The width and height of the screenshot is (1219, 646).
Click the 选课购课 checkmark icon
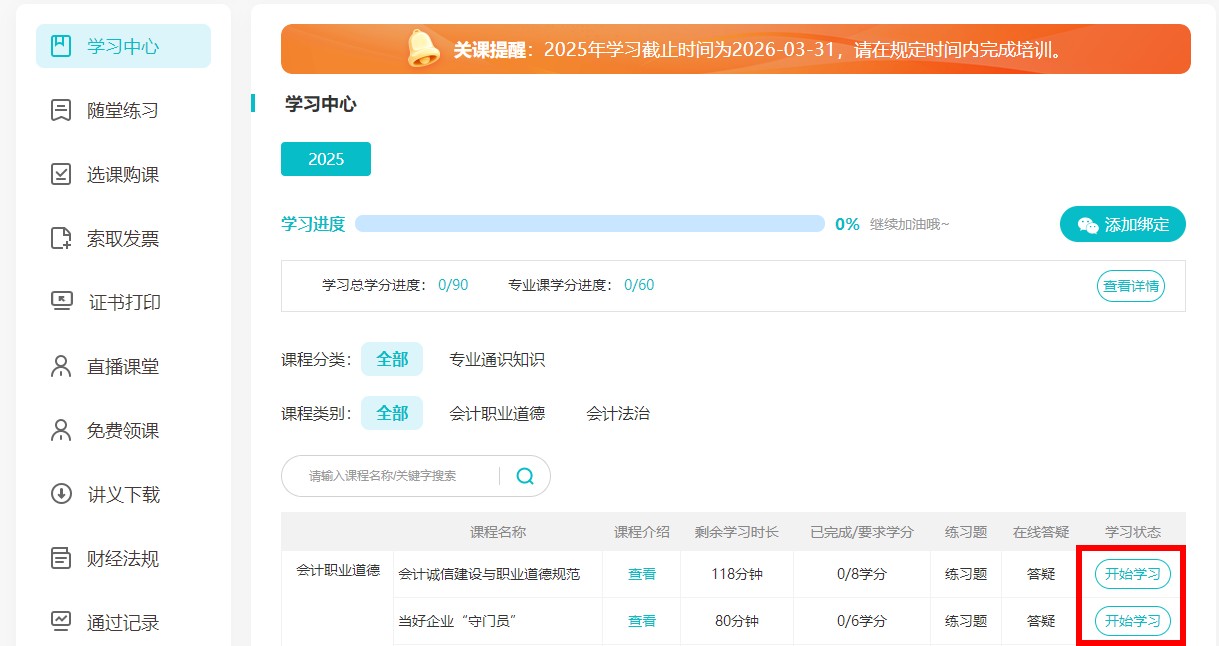(61, 174)
